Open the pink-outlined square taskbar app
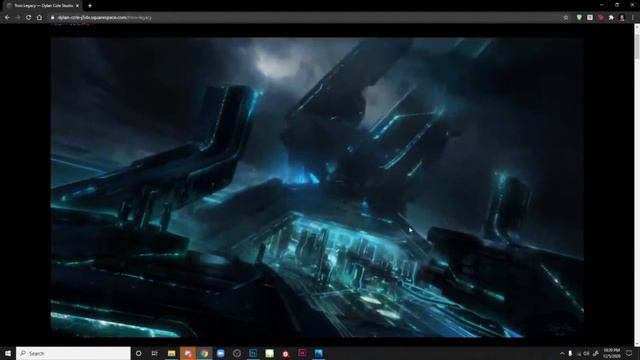This screenshot has height=360, width=640. tap(302, 353)
